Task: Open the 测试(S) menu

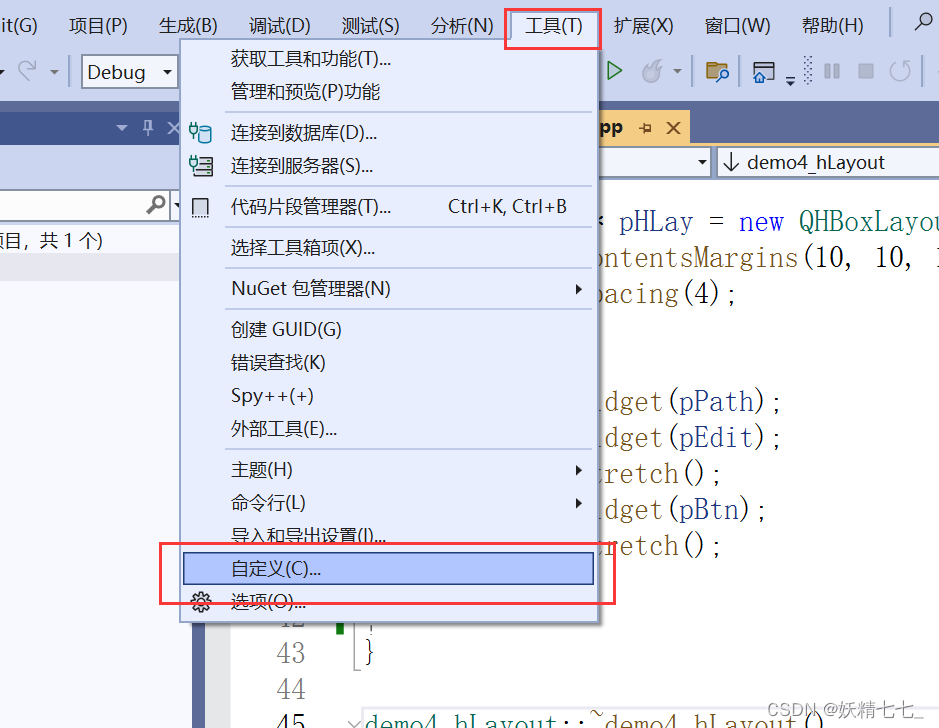Action: click(x=370, y=26)
